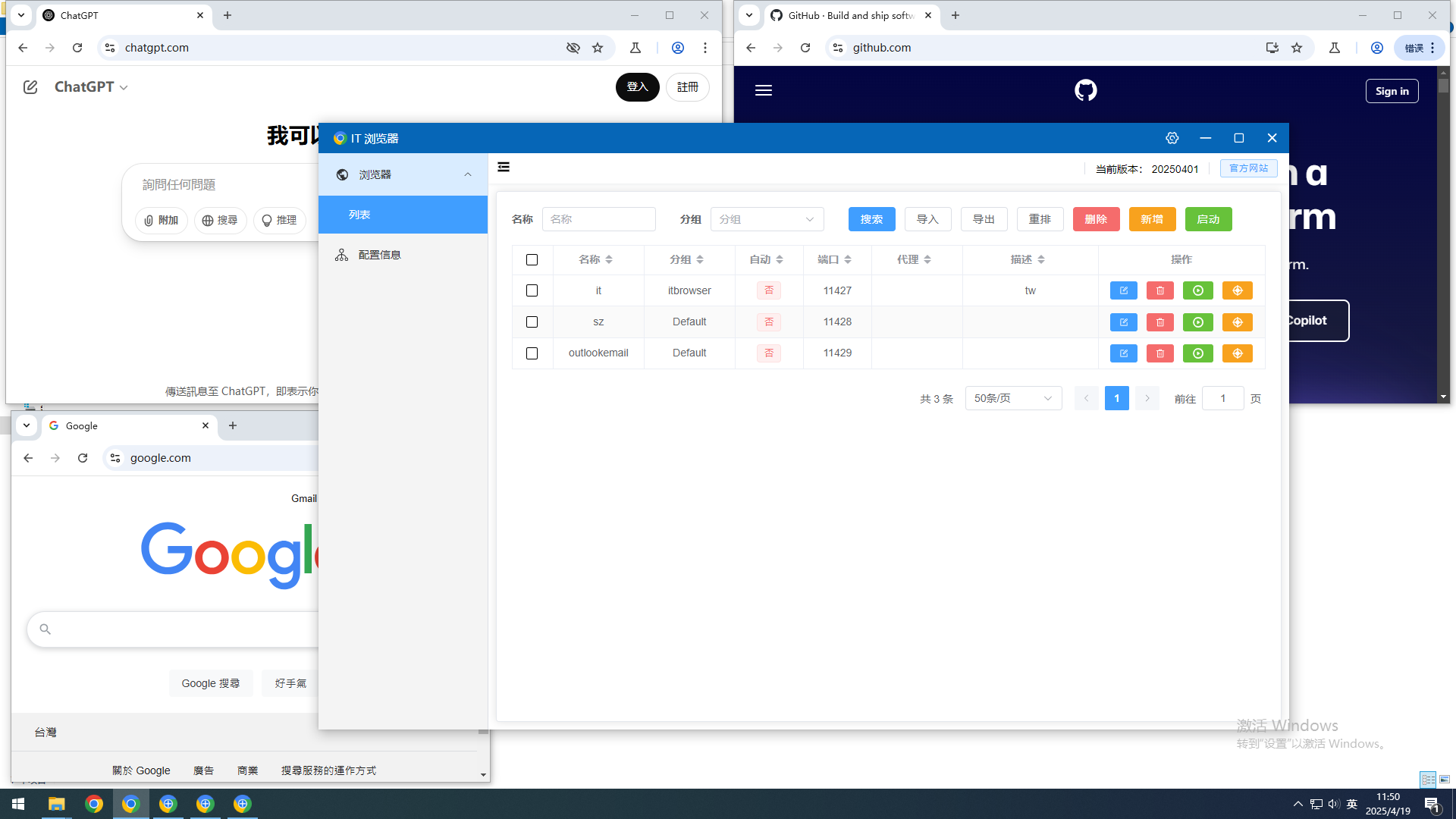Open the 50条/页 page size dropdown
The image size is (1456, 819).
click(x=1013, y=397)
